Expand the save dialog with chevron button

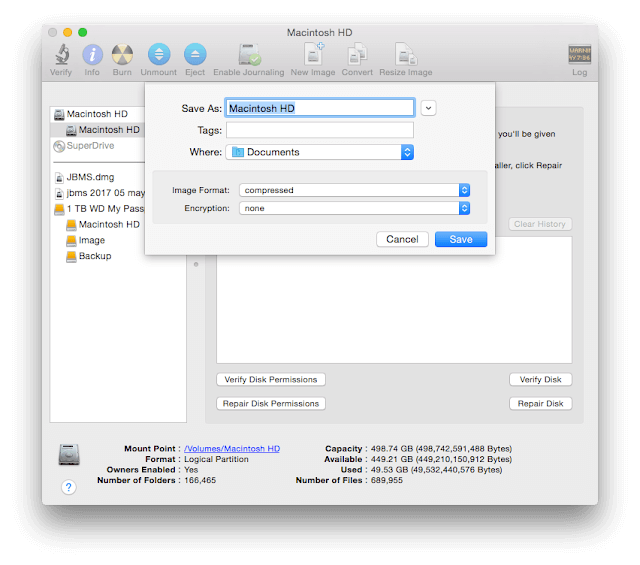428,108
